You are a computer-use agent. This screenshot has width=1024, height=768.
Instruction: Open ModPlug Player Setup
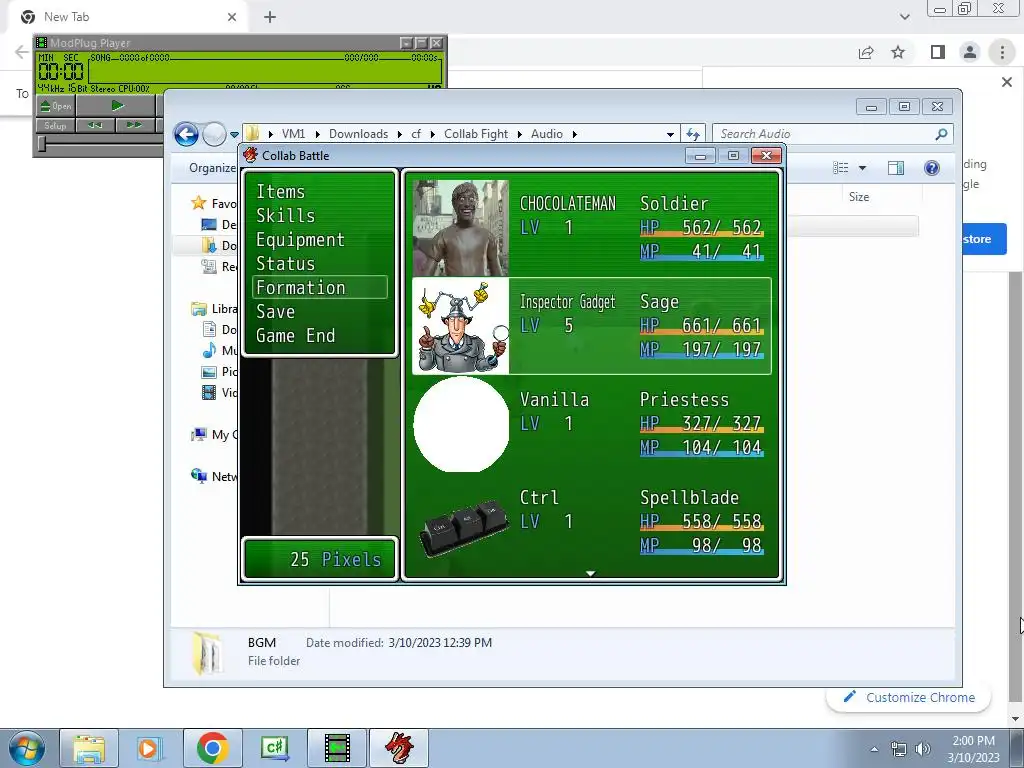[x=56, y=125]
